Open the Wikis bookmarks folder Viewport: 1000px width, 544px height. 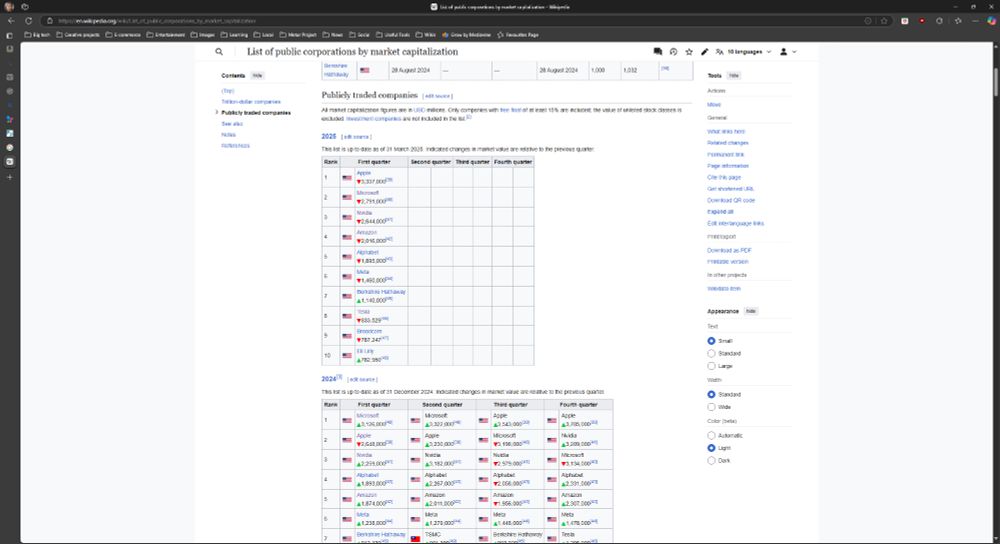point(425,35)
